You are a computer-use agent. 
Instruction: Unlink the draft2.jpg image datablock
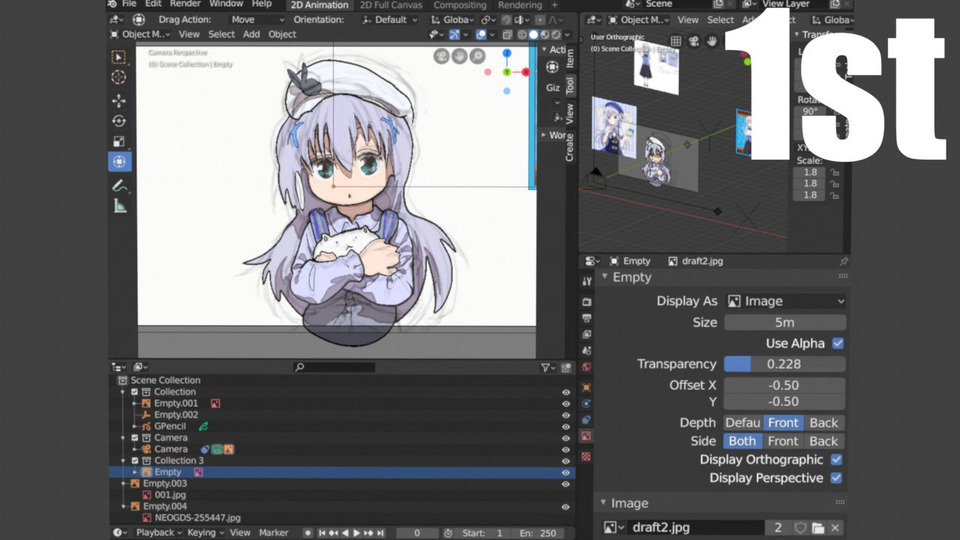point(835,527)
